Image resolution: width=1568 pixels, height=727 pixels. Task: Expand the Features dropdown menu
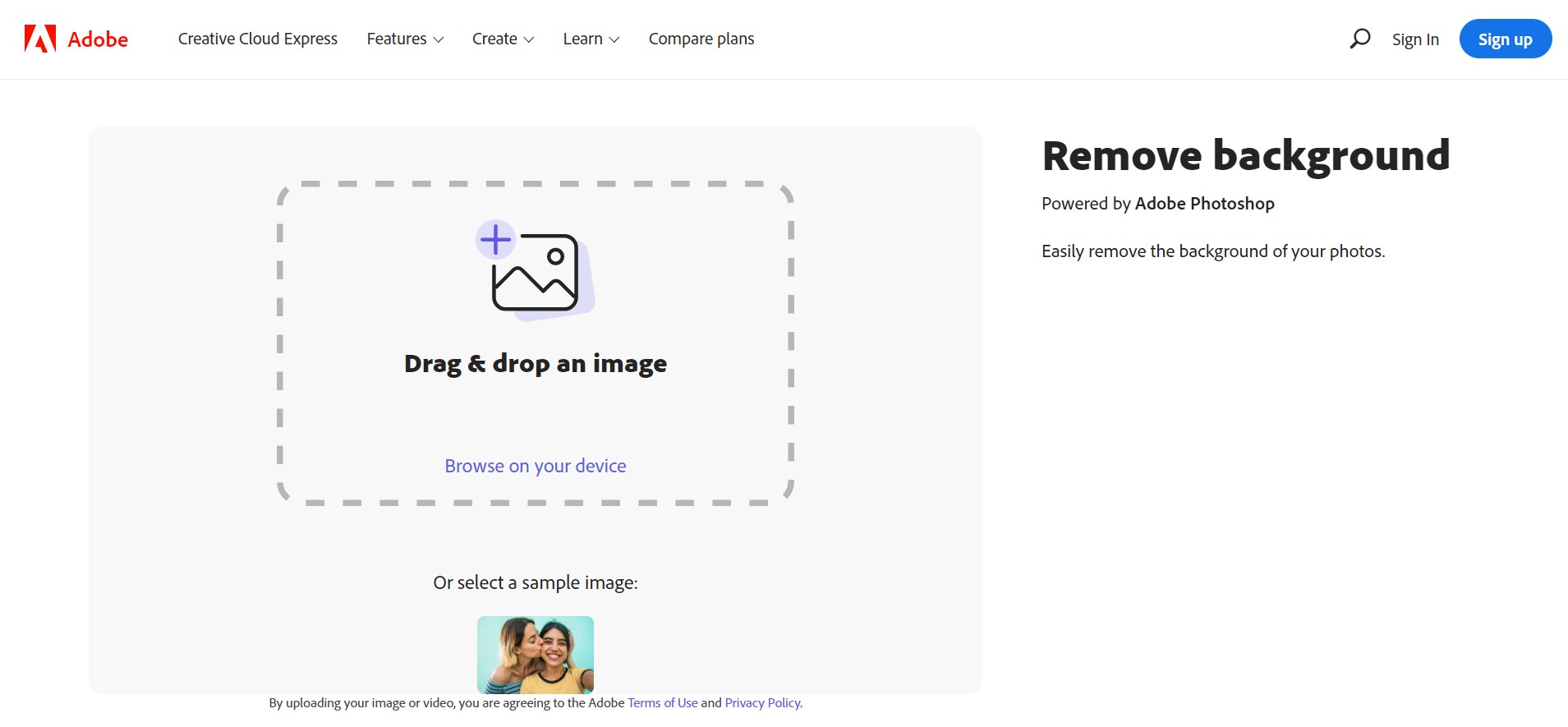coord(405,39)
